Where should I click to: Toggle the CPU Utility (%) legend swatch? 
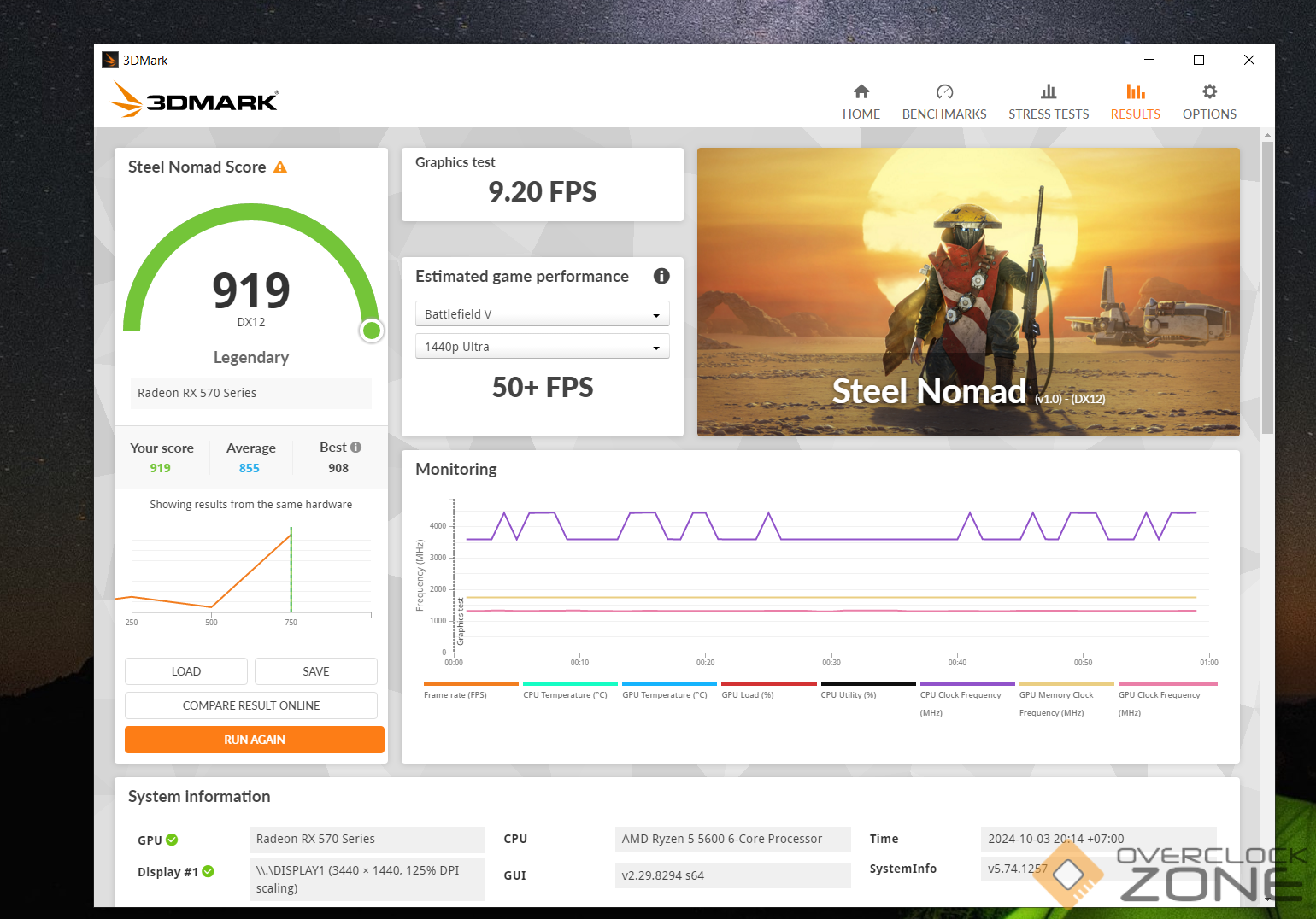click(868, 683)
